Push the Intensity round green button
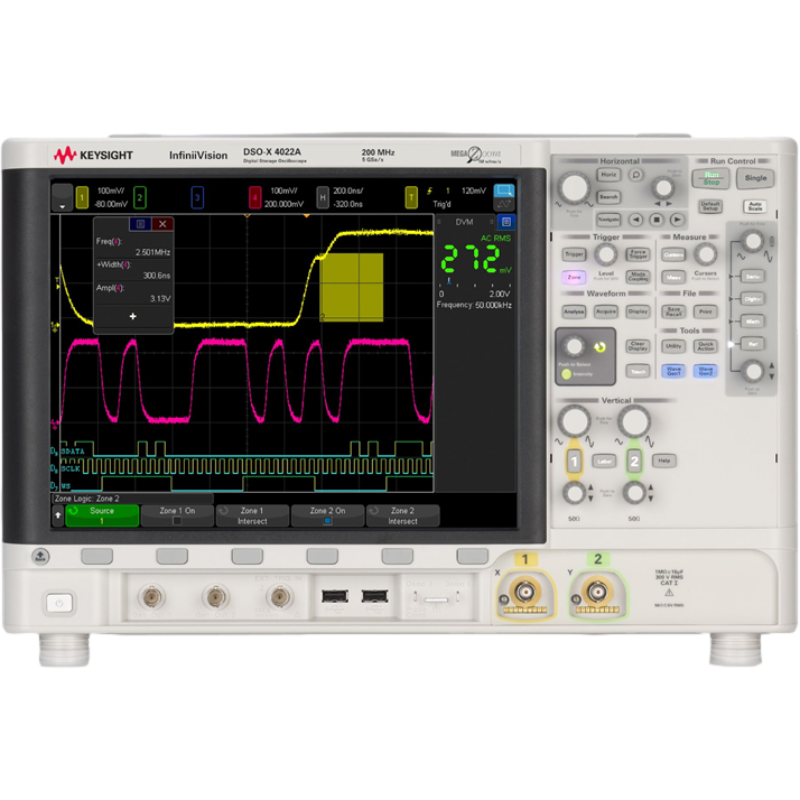The height and width of the screenshot is (800, 800). coord(566,374)
